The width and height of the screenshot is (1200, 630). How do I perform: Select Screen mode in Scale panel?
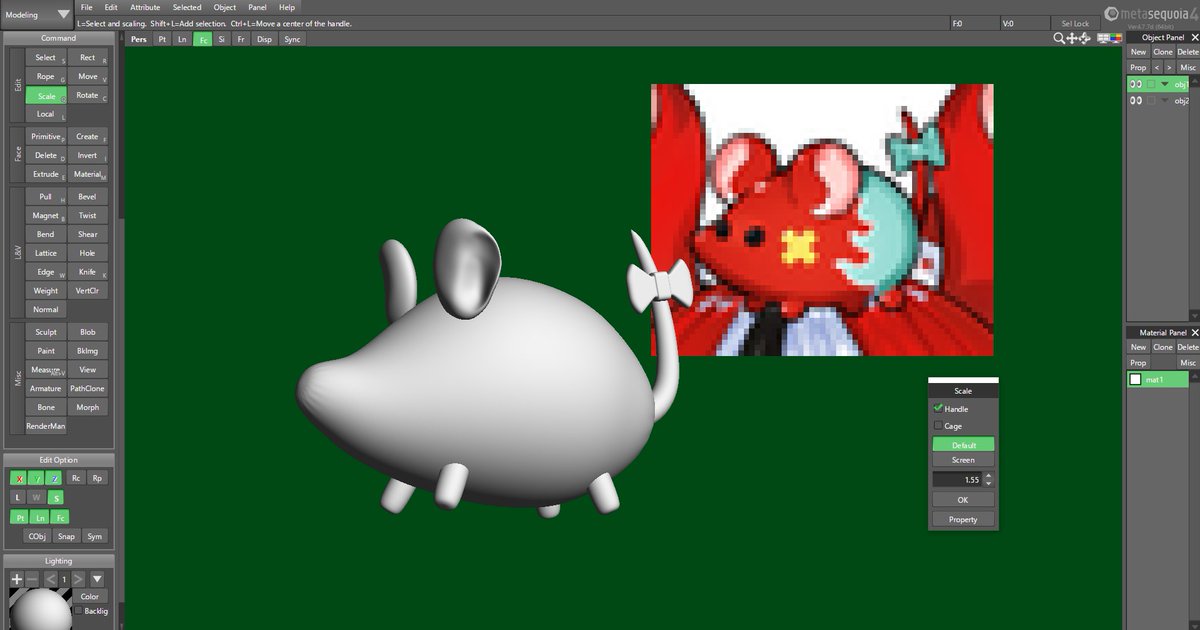point(963,460)
